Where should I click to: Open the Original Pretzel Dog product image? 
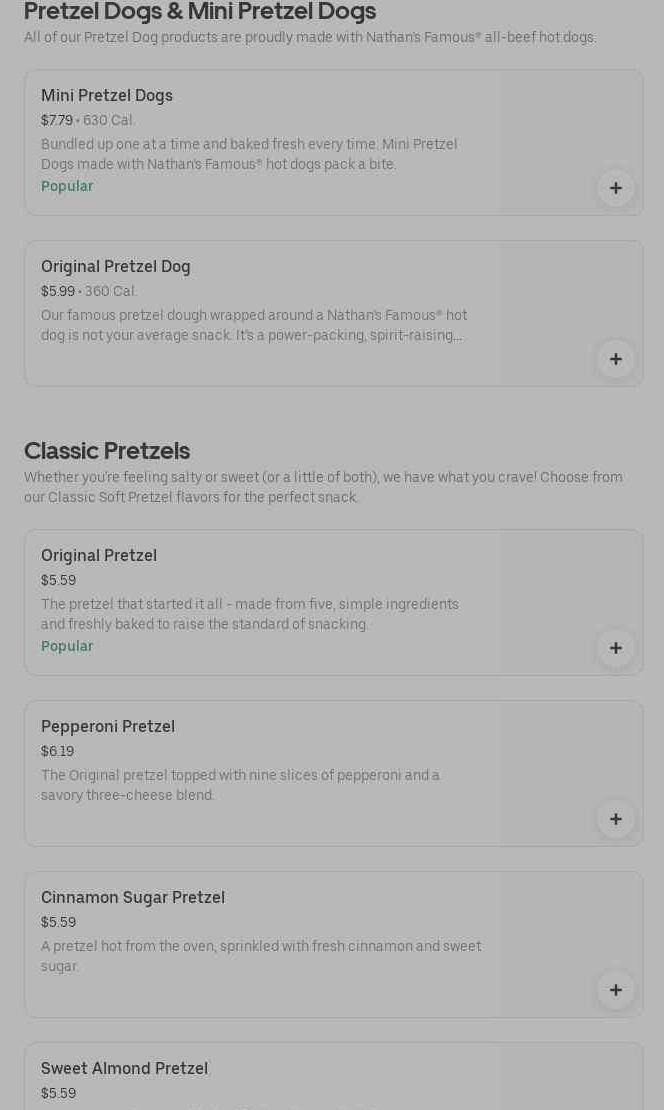tap(570, 300)
